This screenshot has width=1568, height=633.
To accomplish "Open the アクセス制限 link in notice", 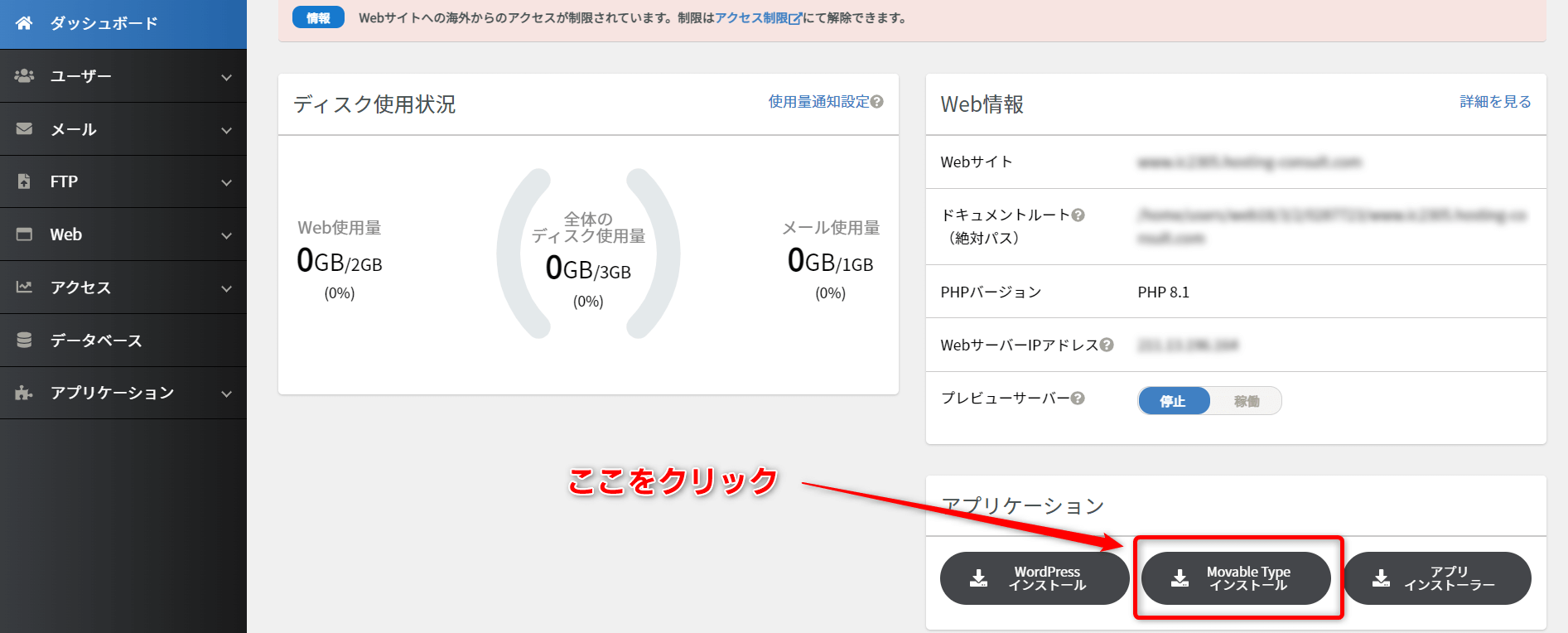I will (x=752, y=18).
